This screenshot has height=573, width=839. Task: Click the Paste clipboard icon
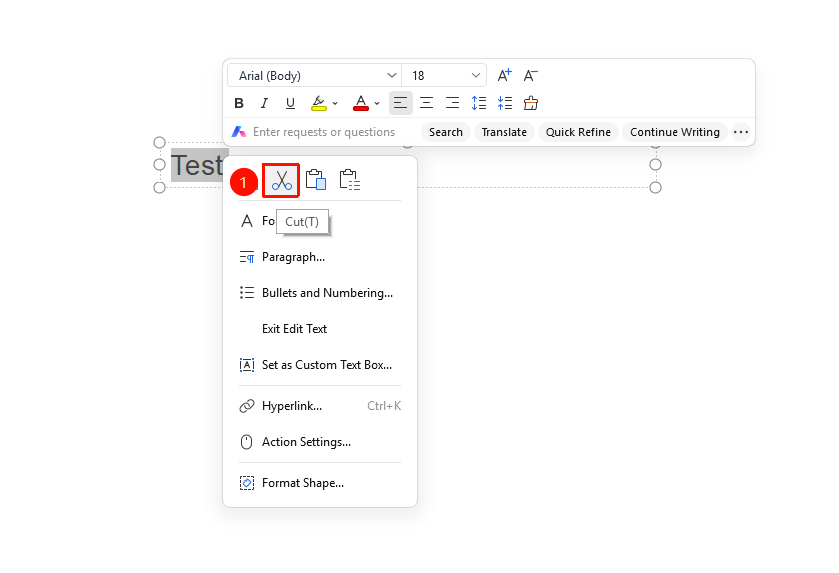pos(316,180)
